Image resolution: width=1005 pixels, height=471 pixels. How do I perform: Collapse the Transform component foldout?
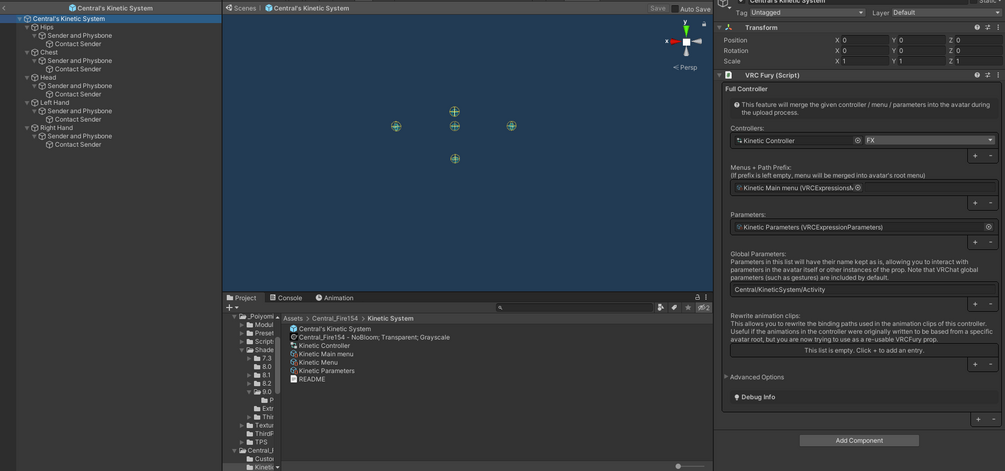719,28
